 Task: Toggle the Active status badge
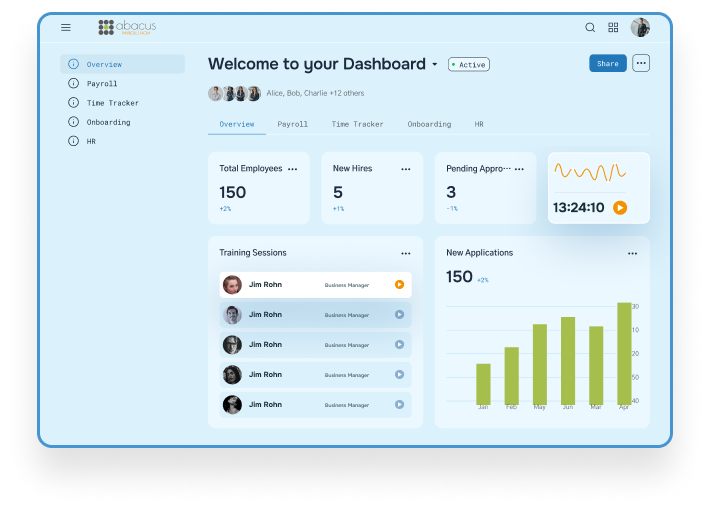468,64
